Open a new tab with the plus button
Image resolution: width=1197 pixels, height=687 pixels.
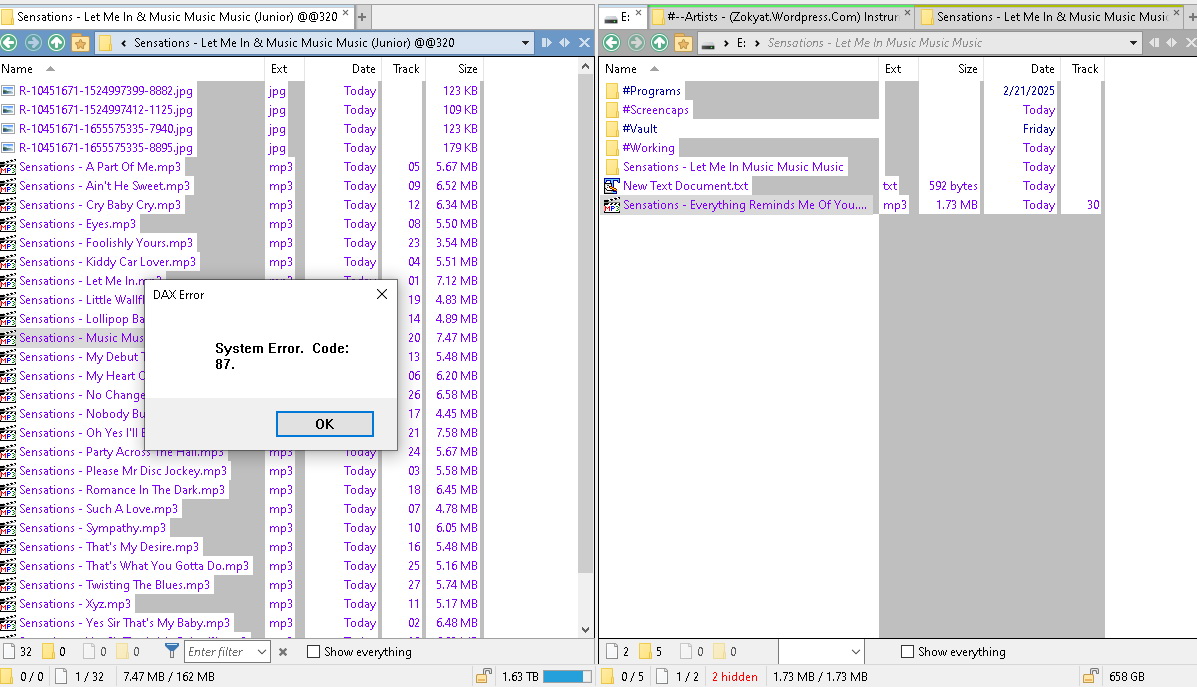[x=362, y=16]
